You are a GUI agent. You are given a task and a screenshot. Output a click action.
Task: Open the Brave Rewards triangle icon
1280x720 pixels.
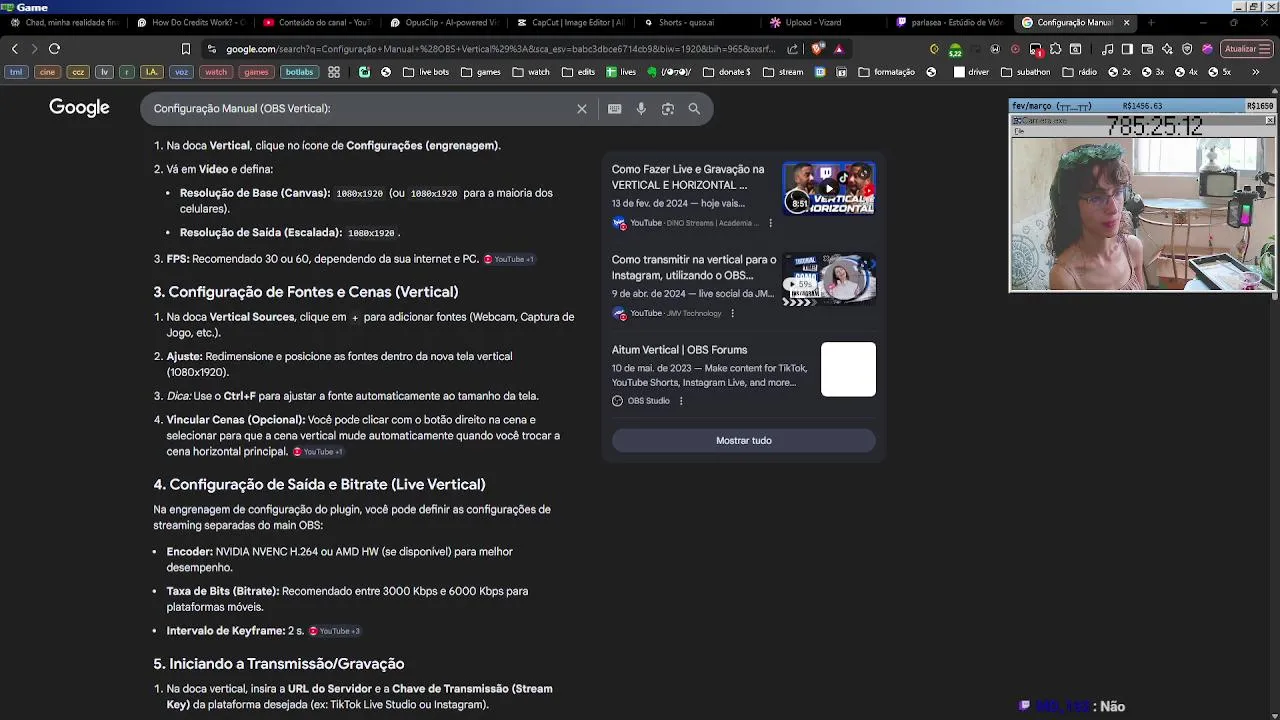pos(838,48)
